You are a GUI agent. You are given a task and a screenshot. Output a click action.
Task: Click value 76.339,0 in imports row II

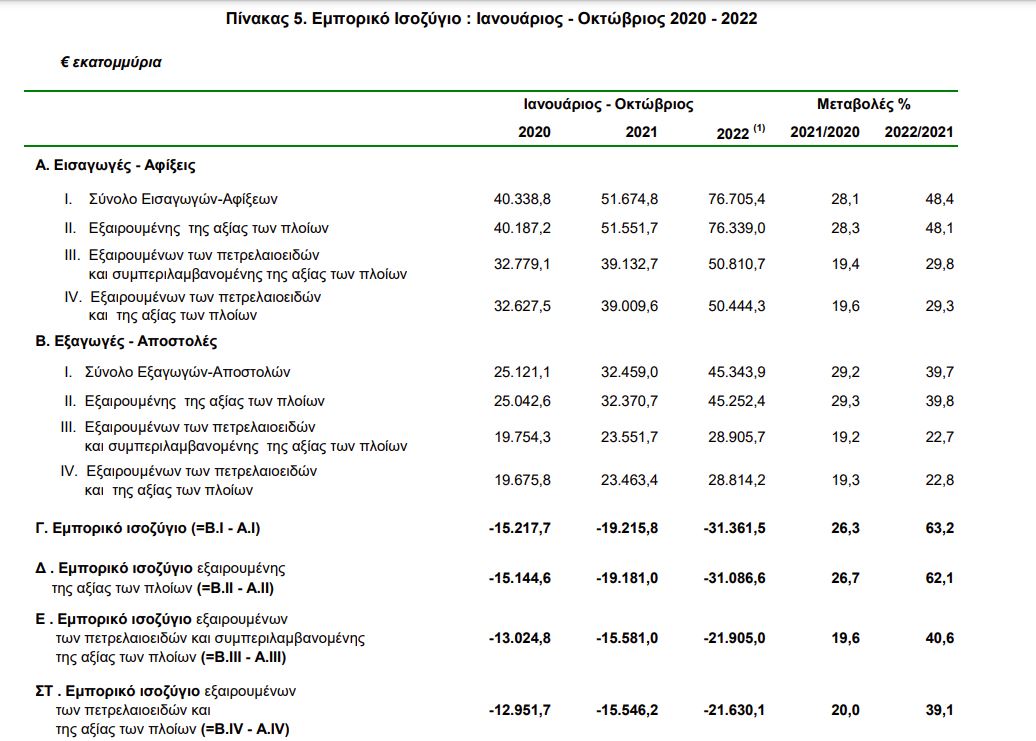click(x=737, y=228)
